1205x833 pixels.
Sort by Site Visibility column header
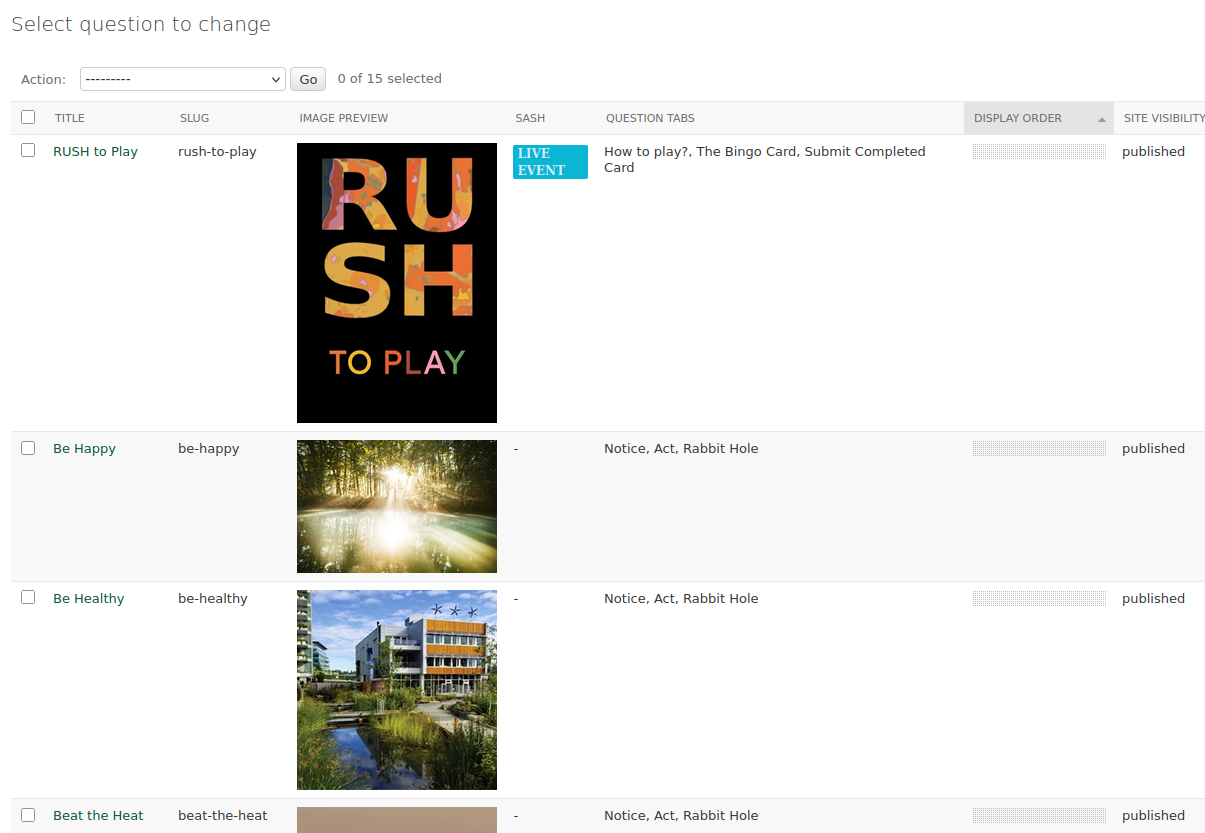point(1163,118)
